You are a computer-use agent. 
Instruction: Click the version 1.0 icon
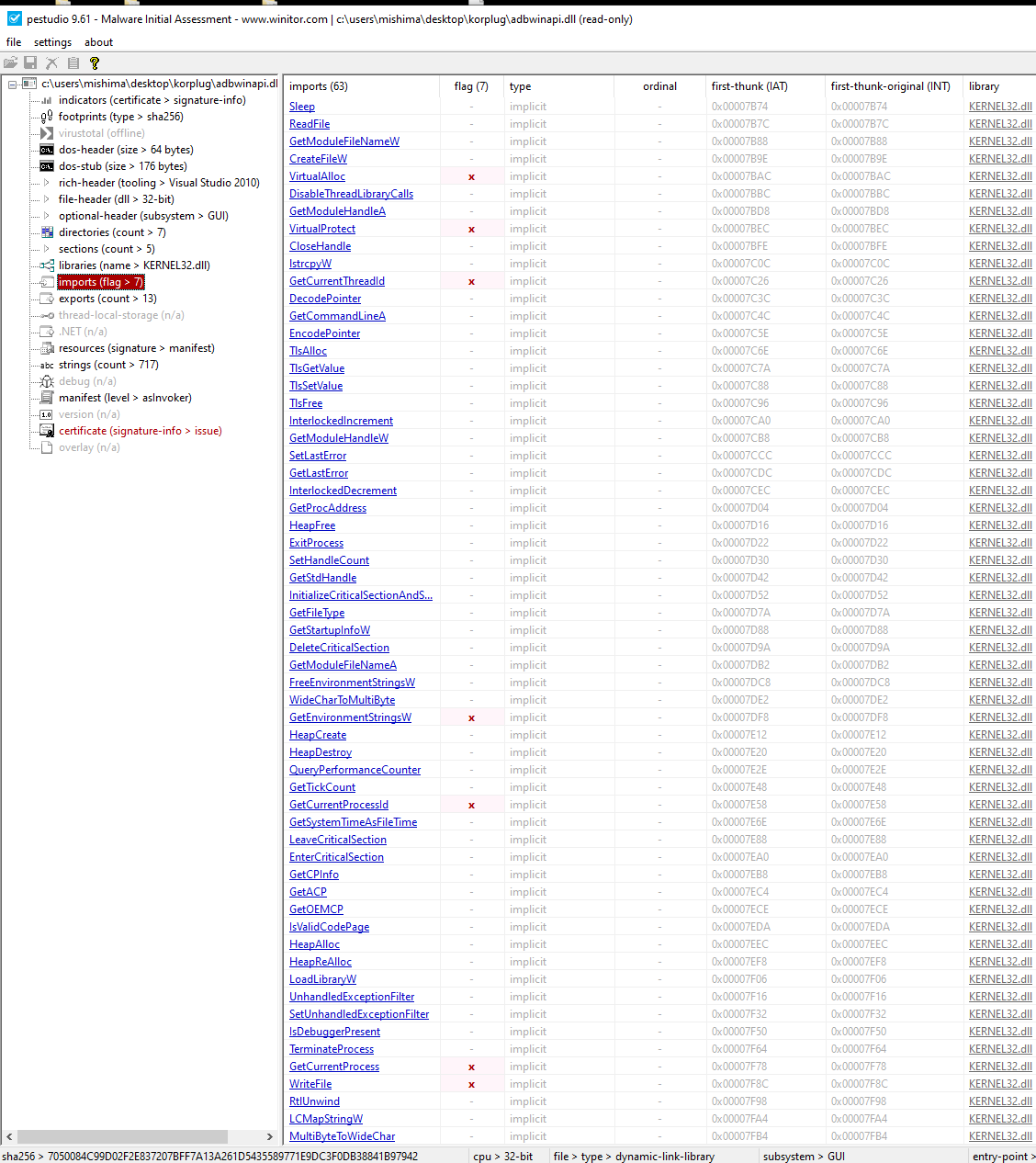click(x=47, y=414)
